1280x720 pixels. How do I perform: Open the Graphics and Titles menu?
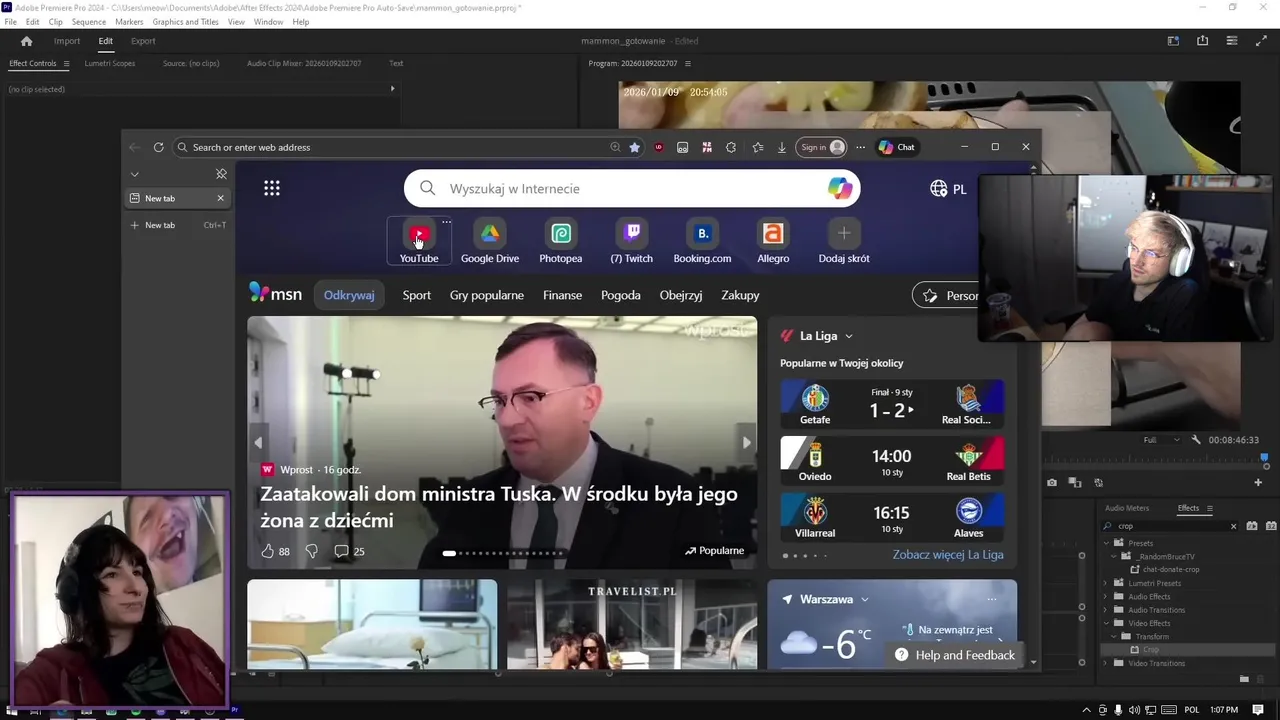pyautogui.click(x=185, y=22)
